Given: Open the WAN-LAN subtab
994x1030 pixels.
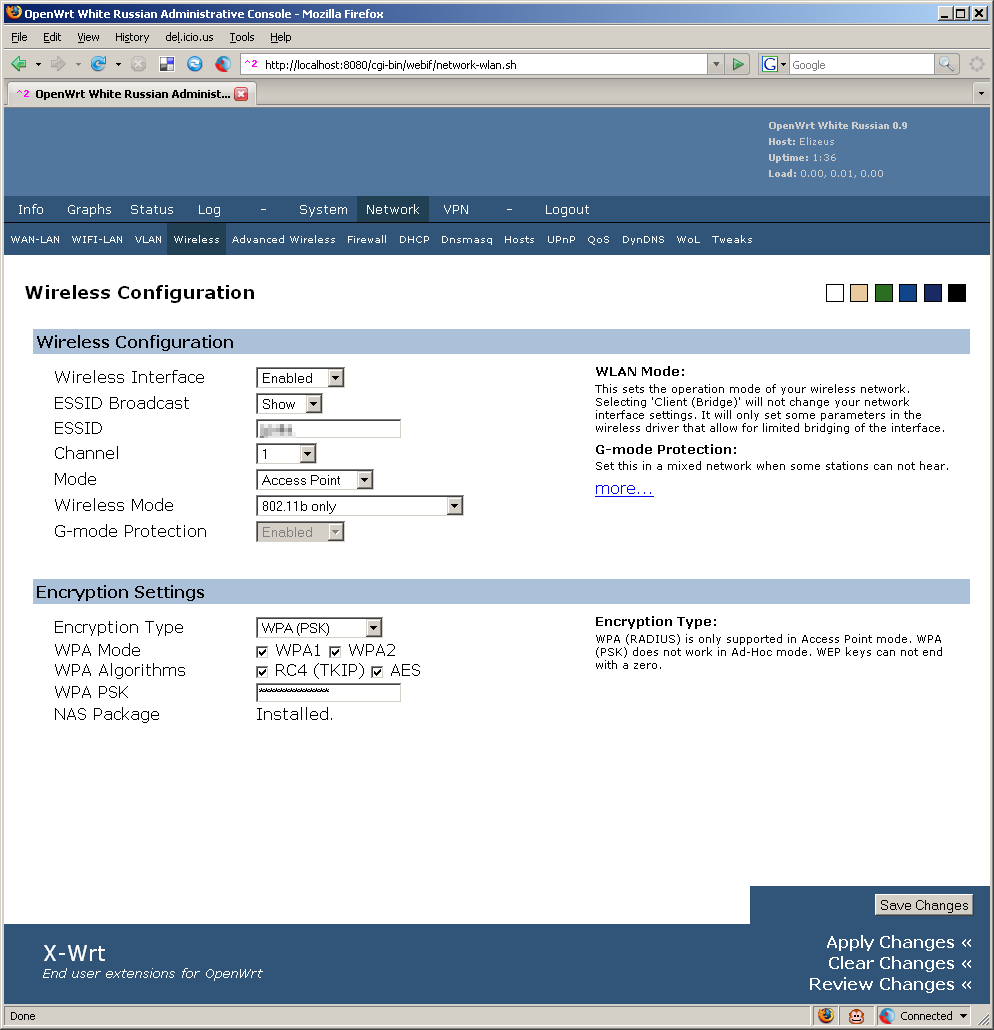Looking at the screenshot, I should click(x=35, y=240).
